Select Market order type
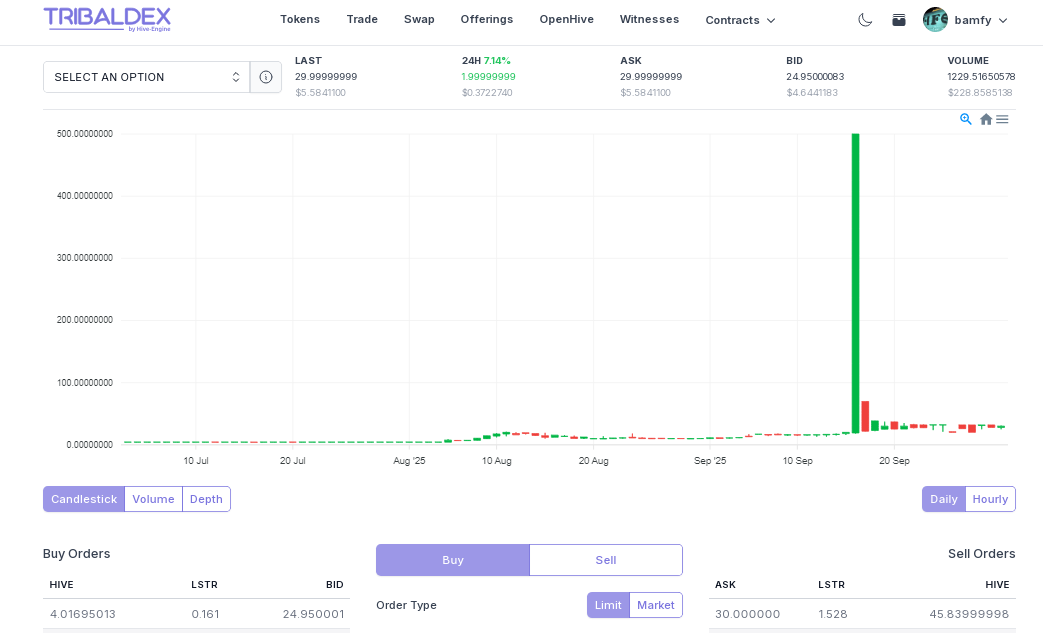Viewport: 1043px width, 633px height. click(x=656, y=605)
